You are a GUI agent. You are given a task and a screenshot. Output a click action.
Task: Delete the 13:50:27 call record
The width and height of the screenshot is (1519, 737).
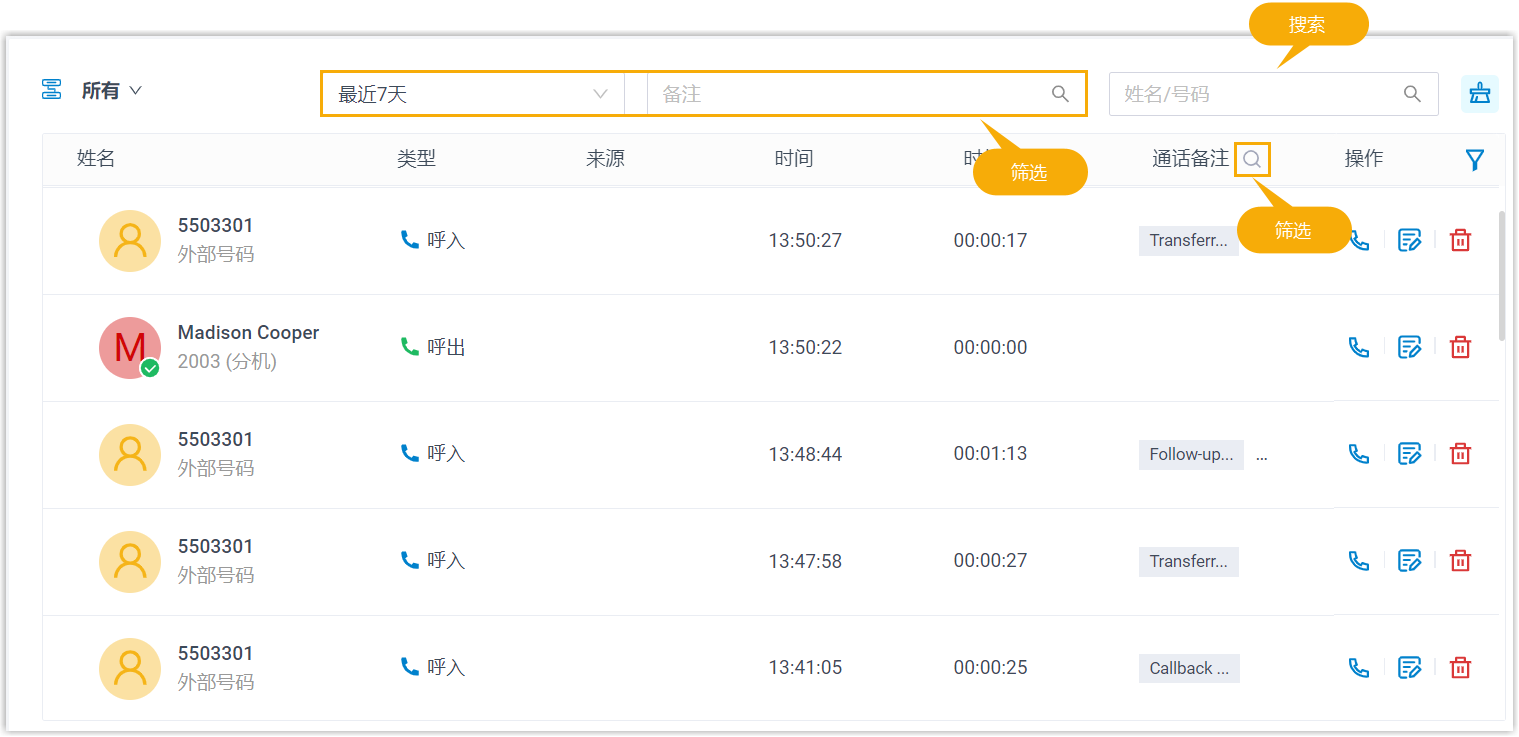pyautogui.click(x=1460, y=240)
